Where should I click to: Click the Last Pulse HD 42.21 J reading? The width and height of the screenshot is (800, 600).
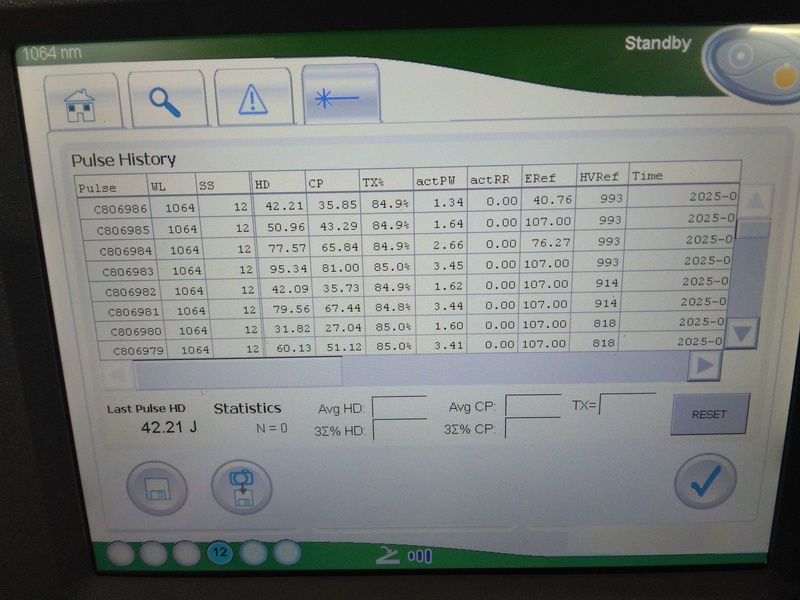pos(169,427)
